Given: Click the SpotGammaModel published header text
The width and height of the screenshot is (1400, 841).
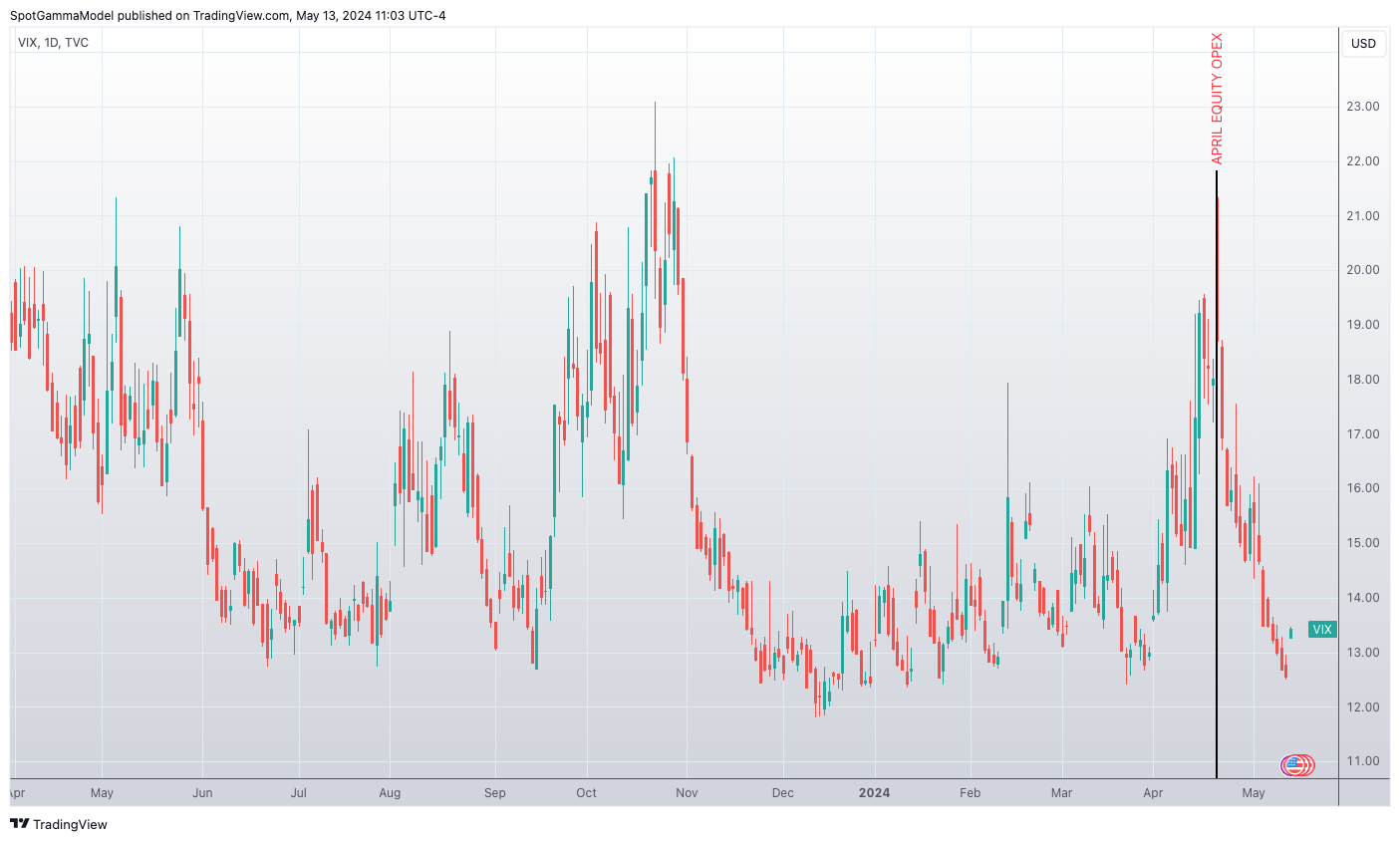Looking at the screenshot, I should click(x=228, y=15).
